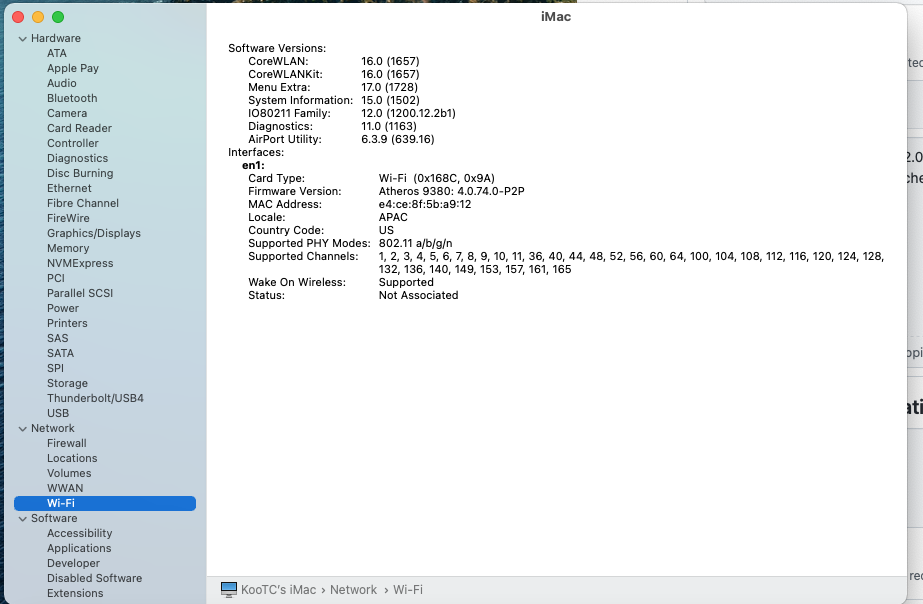Click IO80211 Family version 12.0 (1200.12.2b1)
Viewport: 923px width, 604px height.
point(409,113)
